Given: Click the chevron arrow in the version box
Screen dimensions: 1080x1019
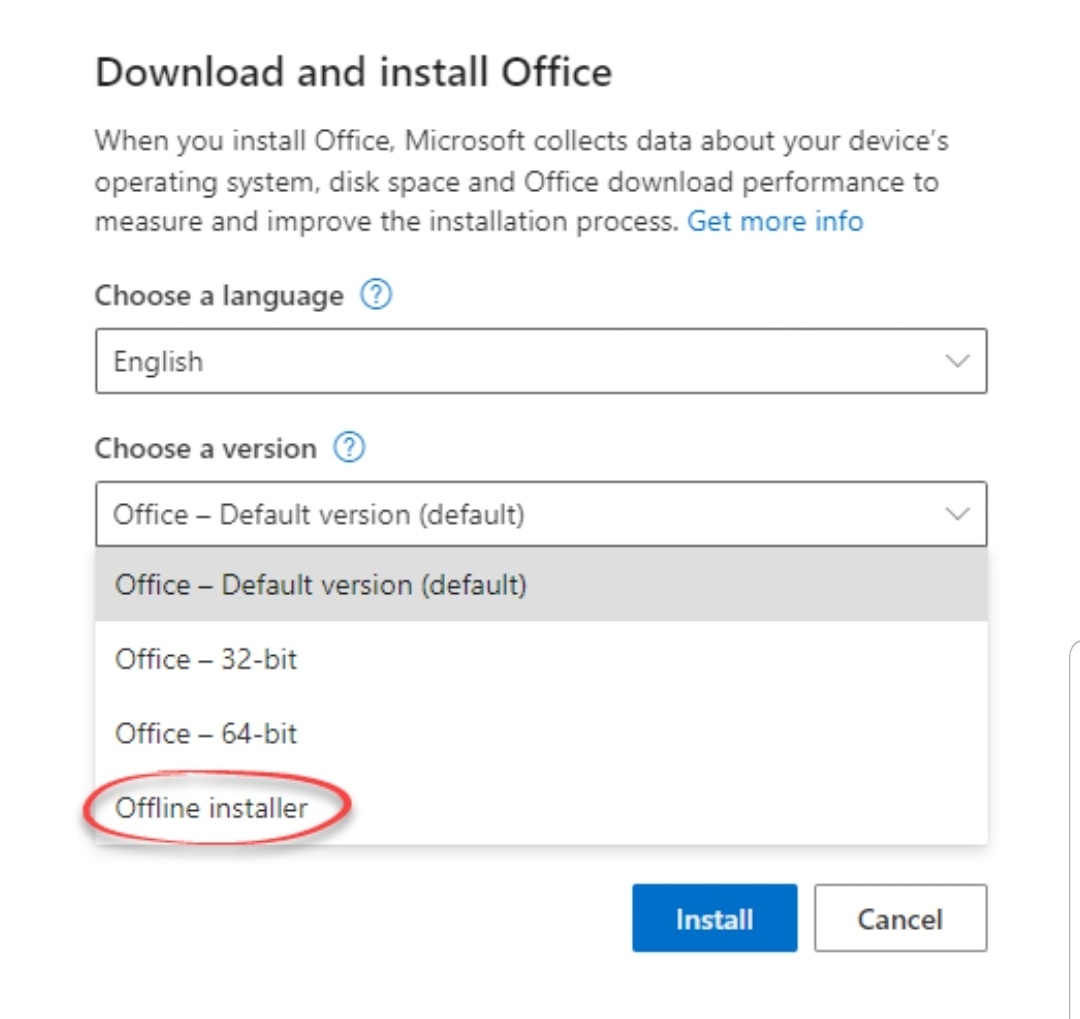Looking at the screenshot, I should click(x=957, y=514).
